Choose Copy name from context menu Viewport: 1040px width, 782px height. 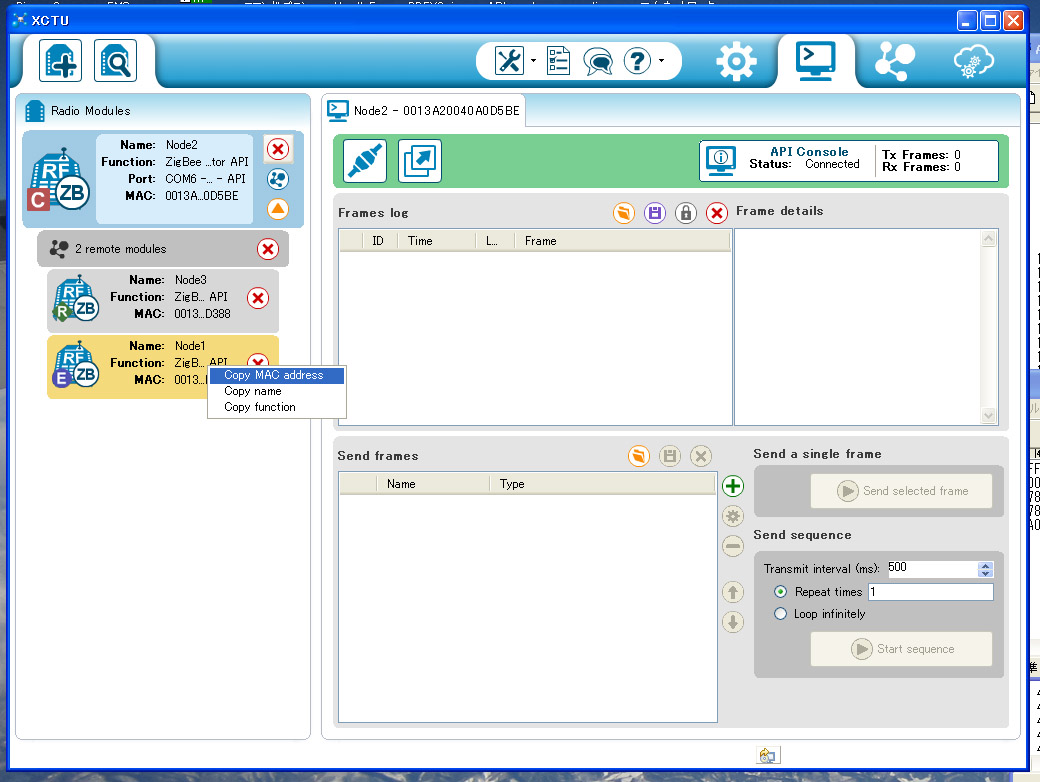click(x=277, y=391)
